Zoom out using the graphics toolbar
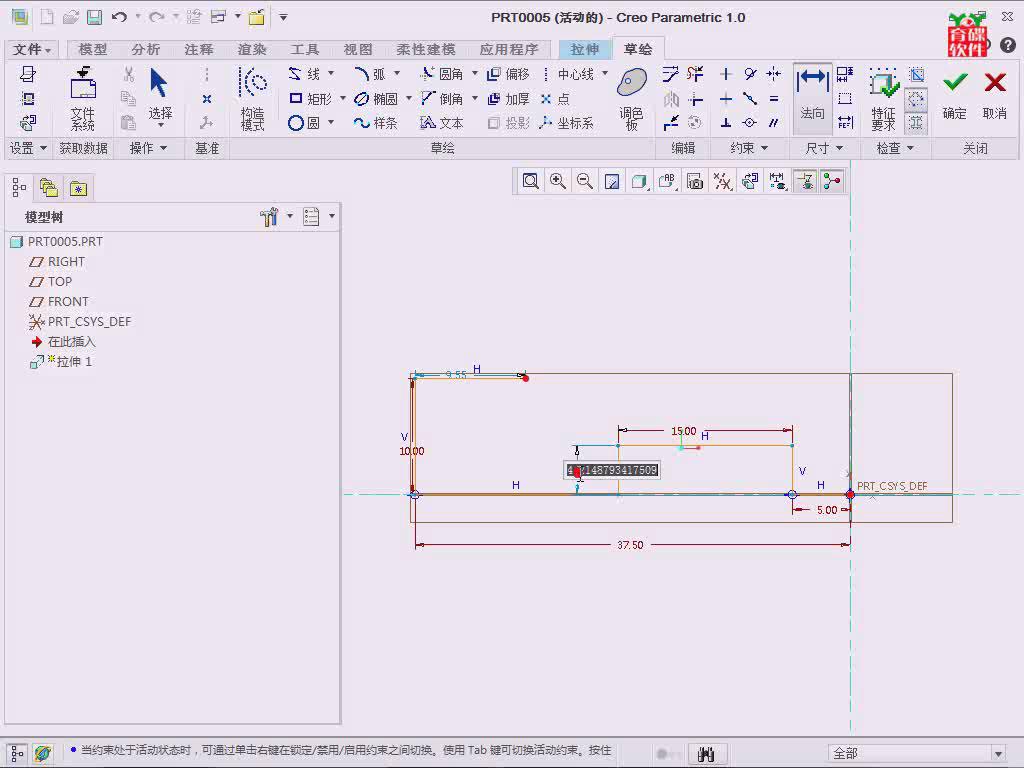1024x768 pixels. [x=585, y=181]
